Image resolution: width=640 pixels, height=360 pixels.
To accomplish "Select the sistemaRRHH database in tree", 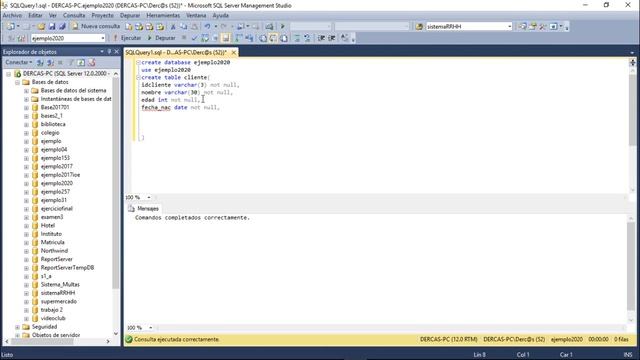I will 58,293.
